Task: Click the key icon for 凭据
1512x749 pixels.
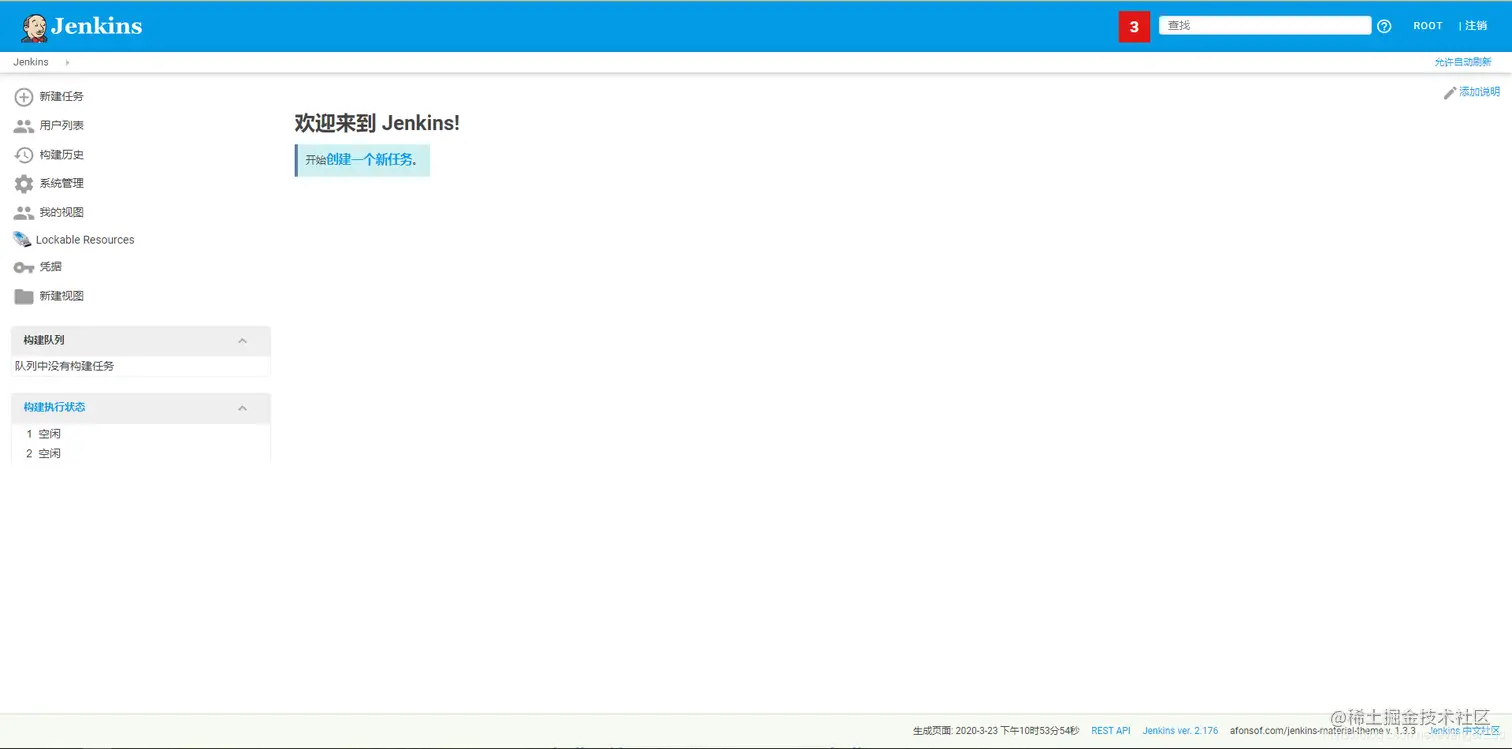Action: (24, 268)
